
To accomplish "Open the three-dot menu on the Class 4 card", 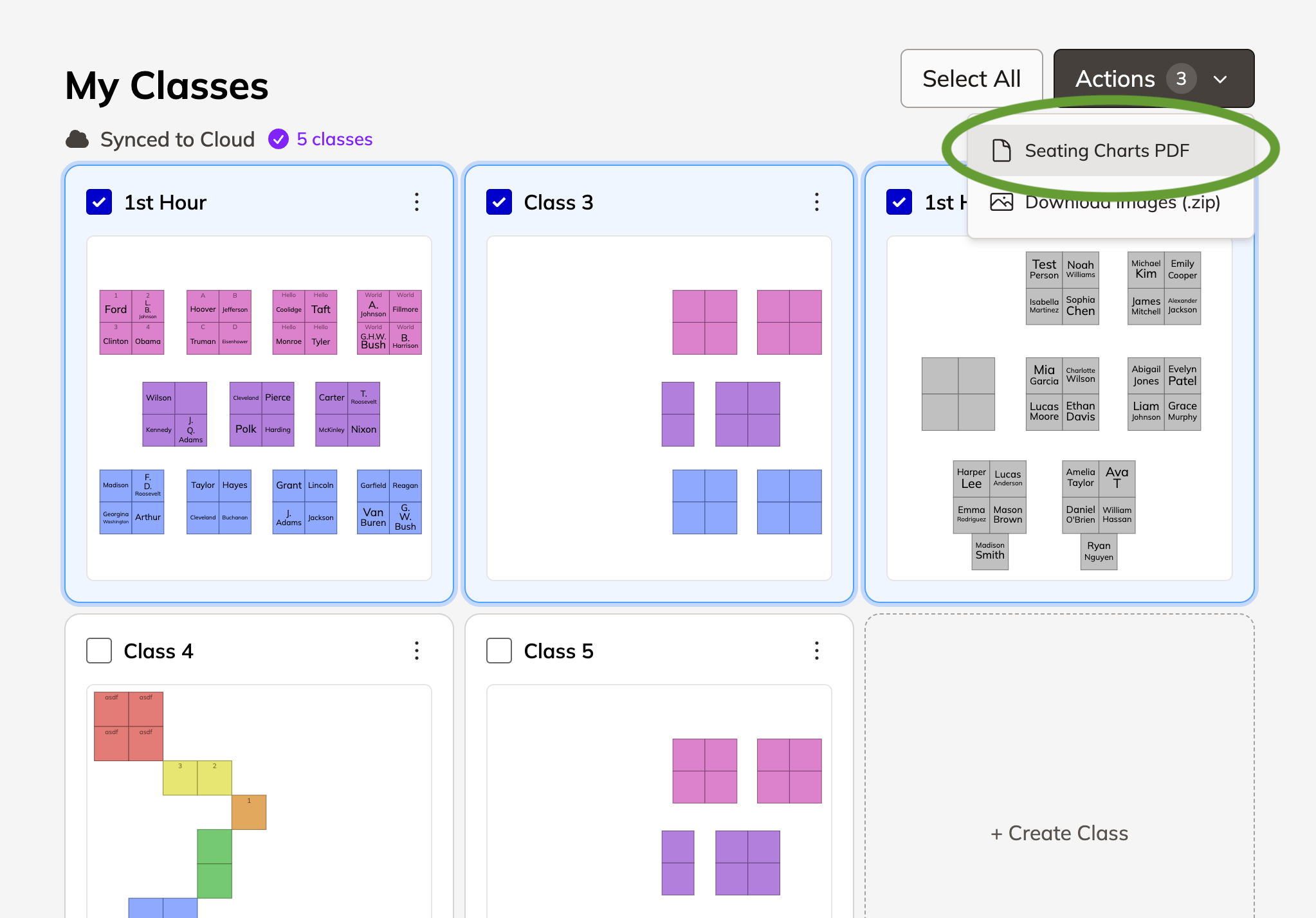I will tap(417, 651).
